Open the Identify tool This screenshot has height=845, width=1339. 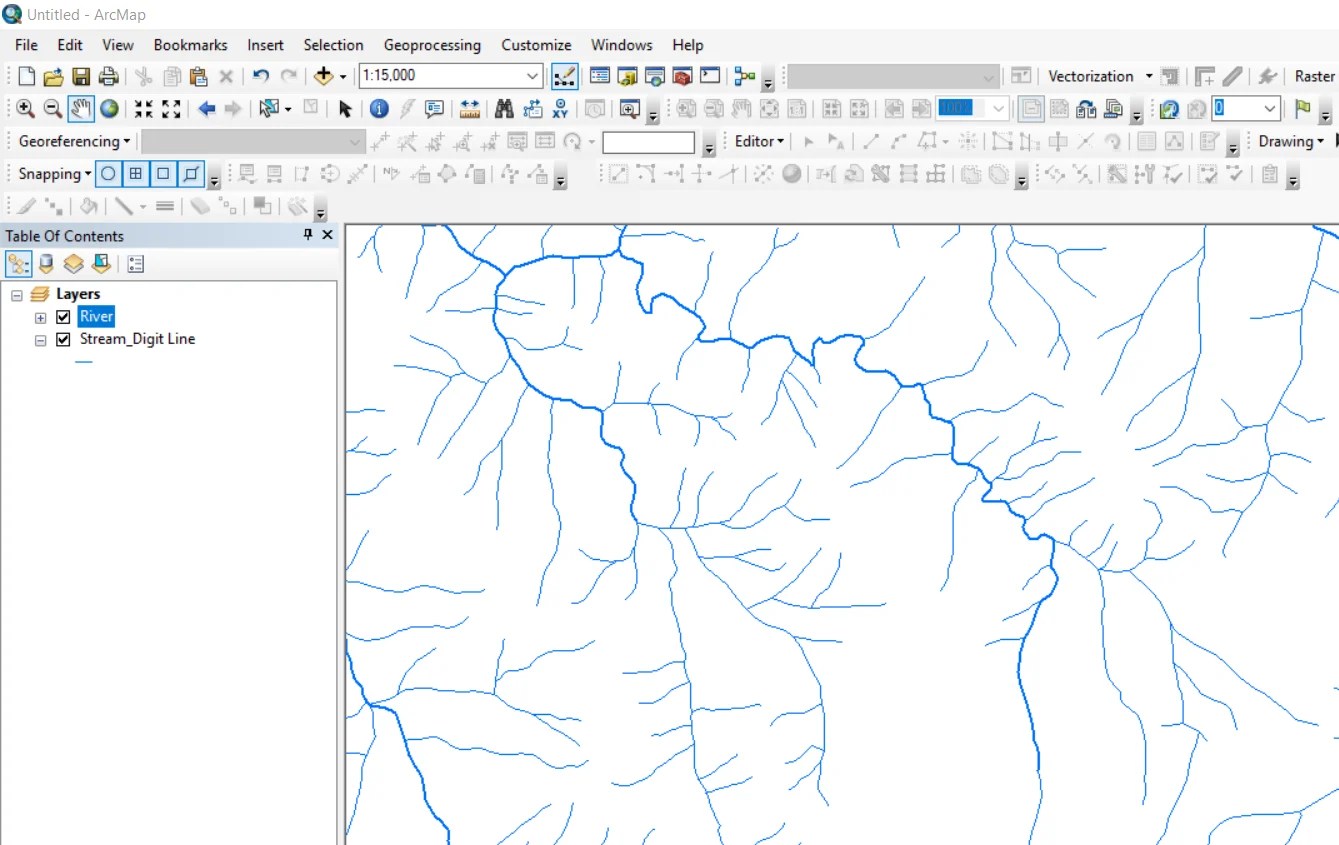[379, 109]
